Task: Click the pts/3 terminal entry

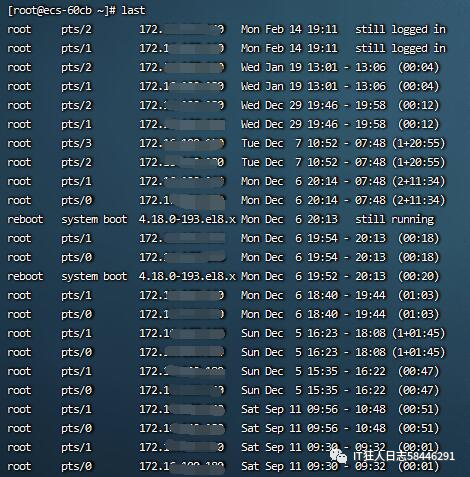Action: (76, 143)
